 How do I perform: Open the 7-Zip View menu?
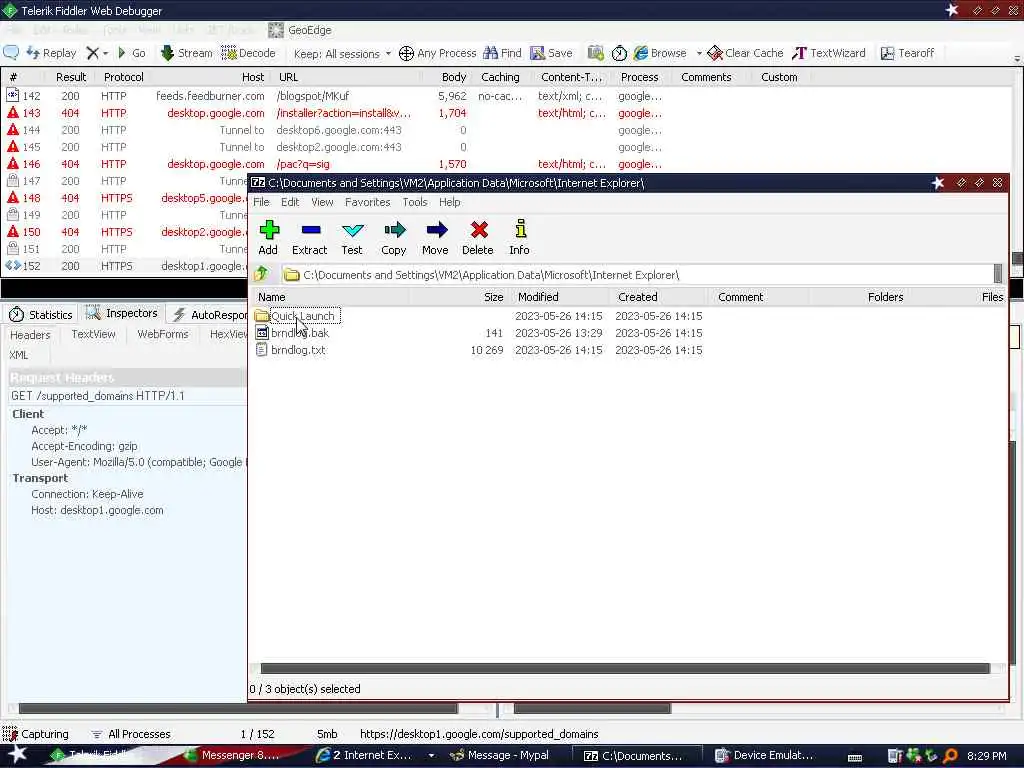coord(322,202)
